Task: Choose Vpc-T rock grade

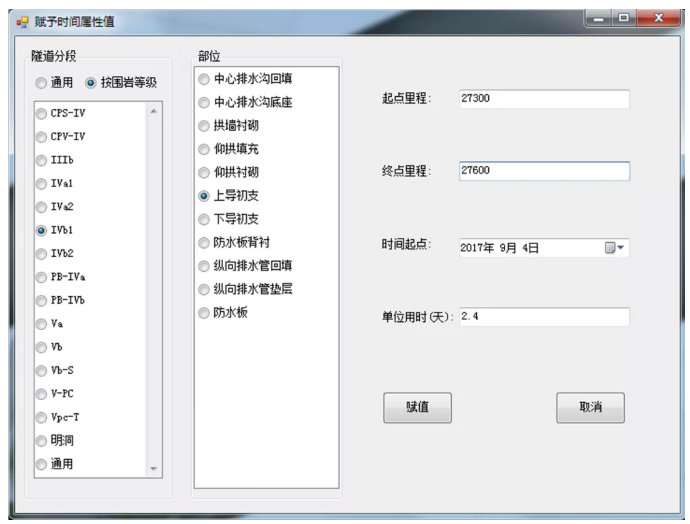Action: pos(41,417)
